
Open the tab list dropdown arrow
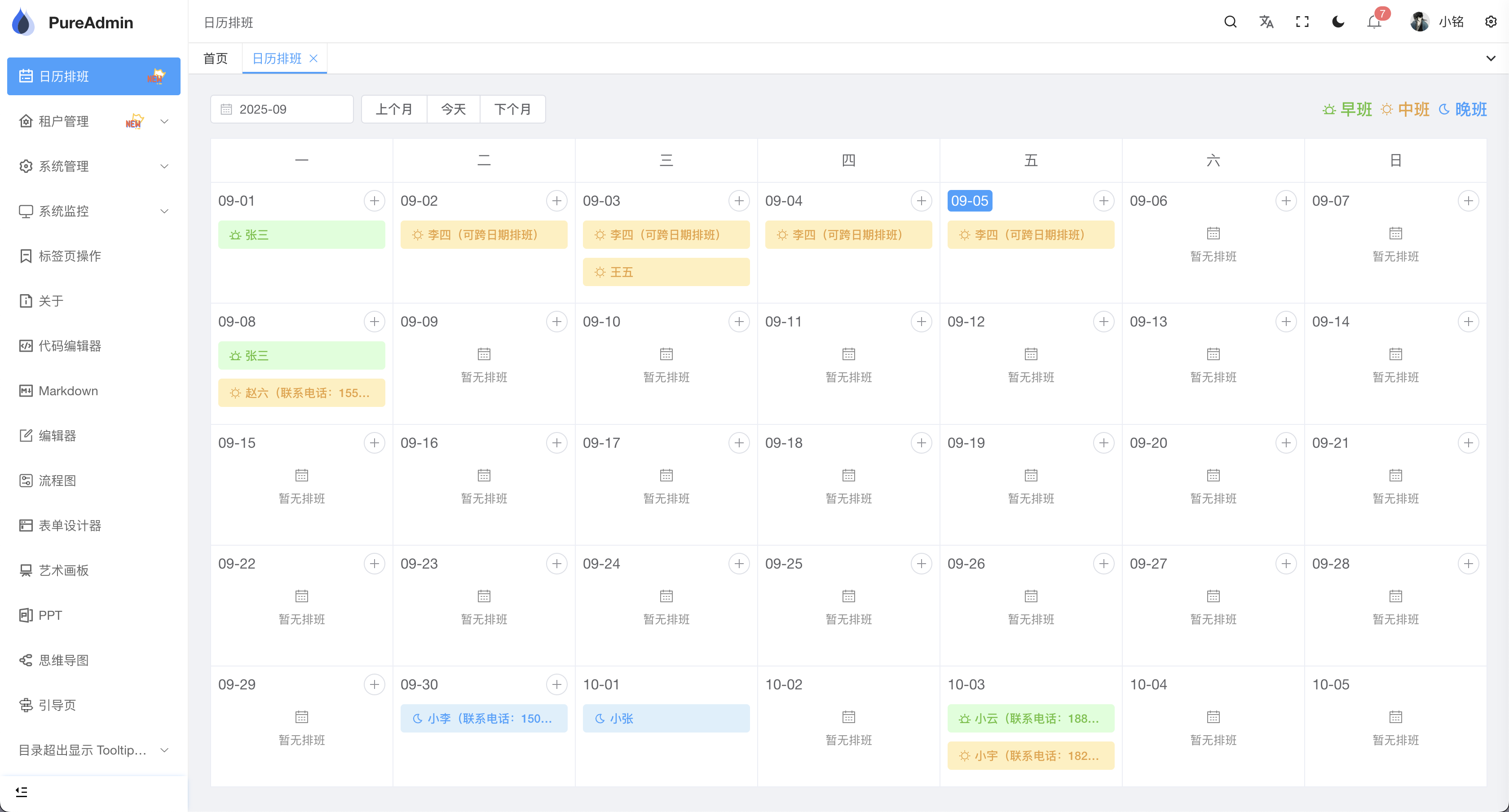1491,58
